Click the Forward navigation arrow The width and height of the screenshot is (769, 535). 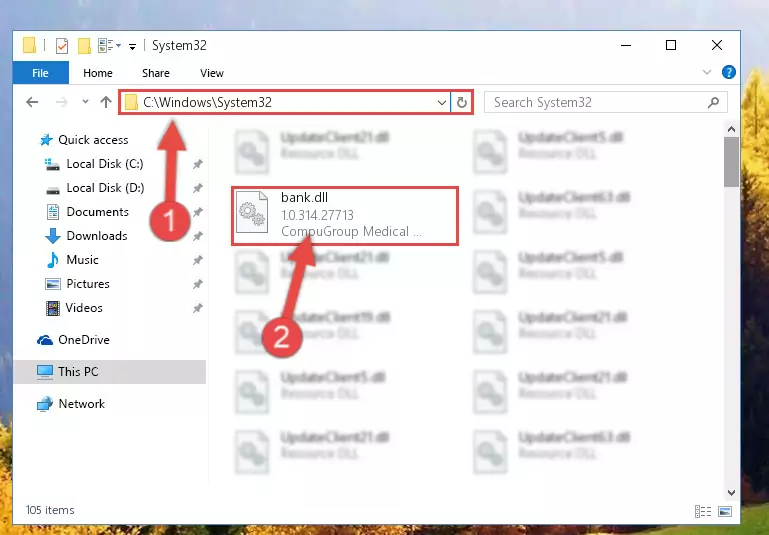coord(61,102)
